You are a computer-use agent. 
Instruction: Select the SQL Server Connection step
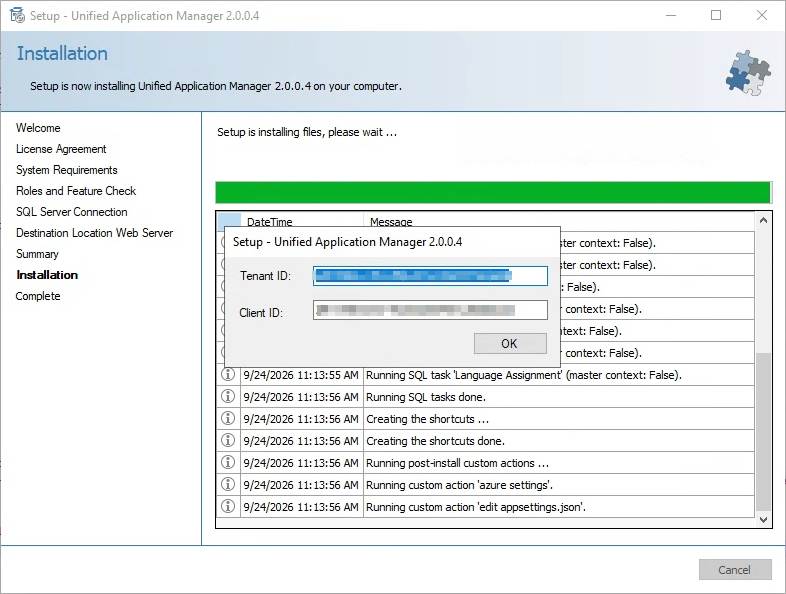coord(72,212)
